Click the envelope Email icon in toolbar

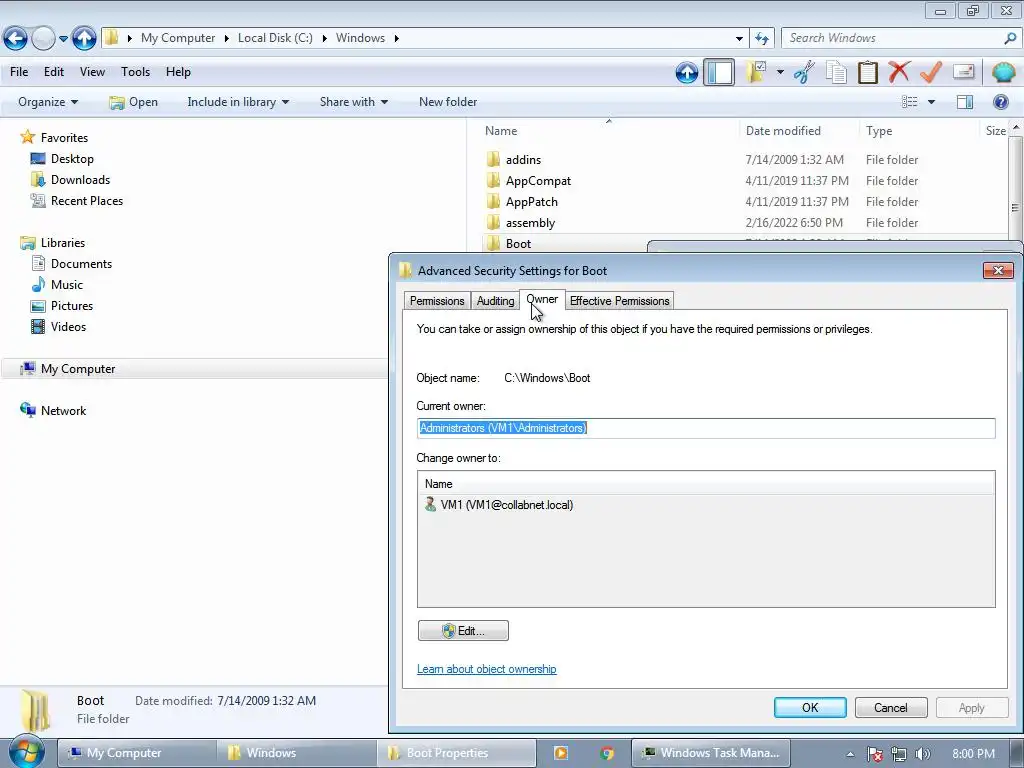(963, 72)
